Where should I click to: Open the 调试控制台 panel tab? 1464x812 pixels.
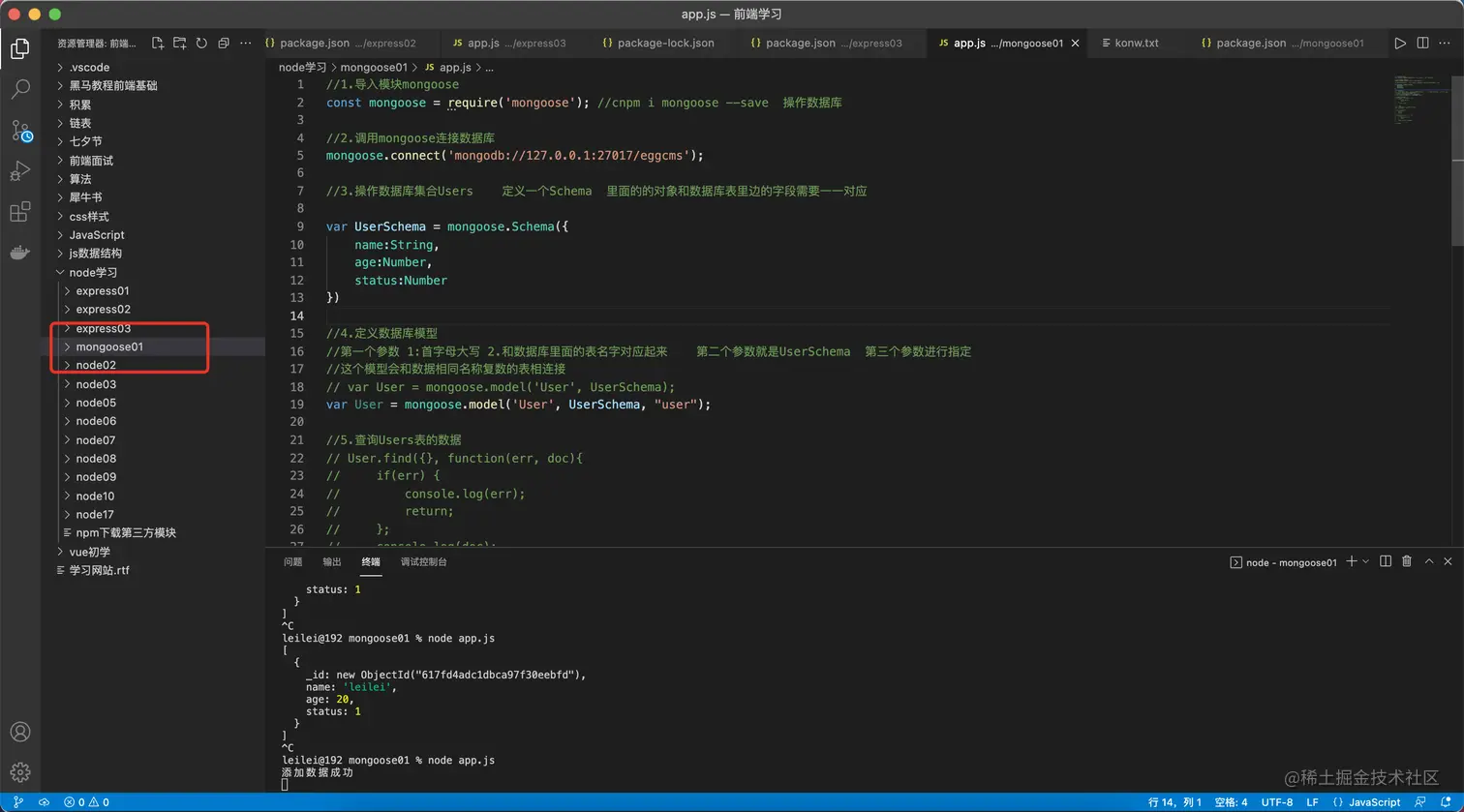(x=424, y=561)
